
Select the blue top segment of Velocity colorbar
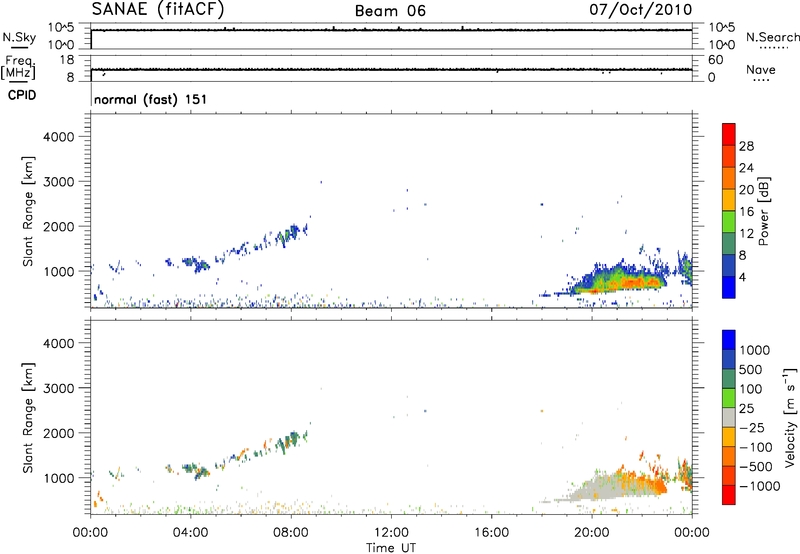tap(729, 340)
